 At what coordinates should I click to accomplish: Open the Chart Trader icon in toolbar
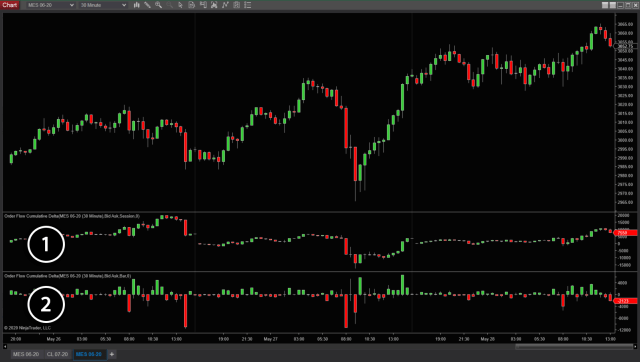pos(203,5)
